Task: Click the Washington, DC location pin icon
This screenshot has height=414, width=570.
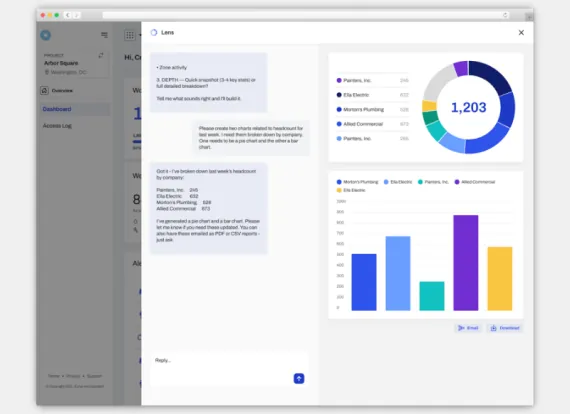Action: [x=47, y=72]
